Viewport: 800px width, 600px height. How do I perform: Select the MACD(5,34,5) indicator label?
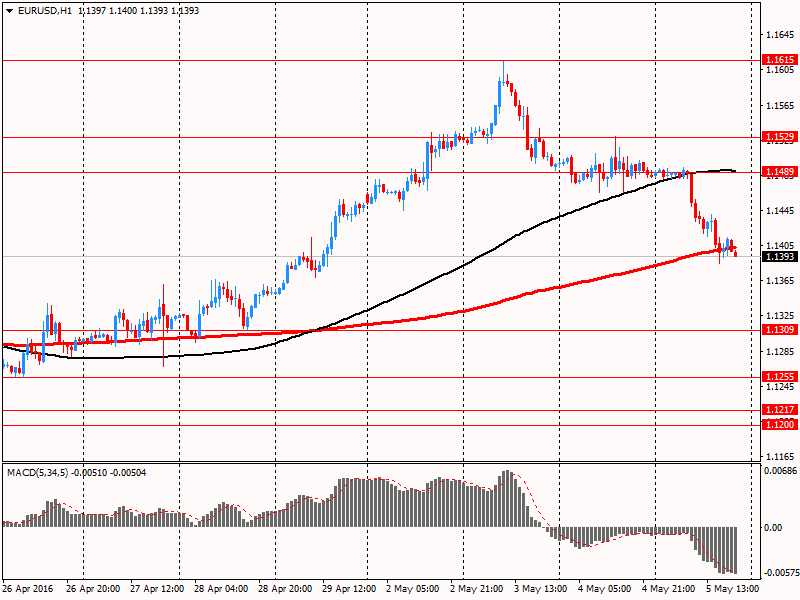click(x=37, y=473)
